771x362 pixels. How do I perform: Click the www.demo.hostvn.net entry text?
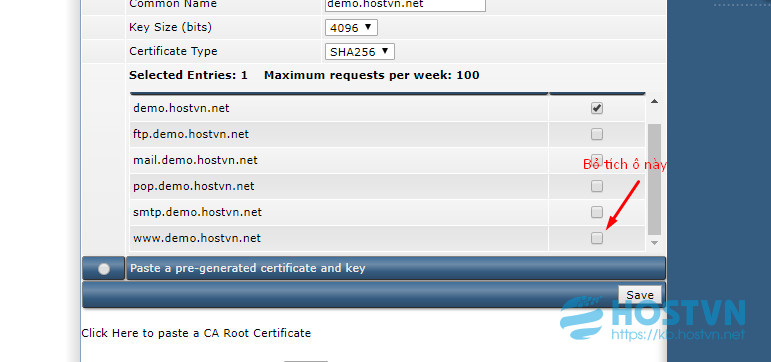click(197, 239)
